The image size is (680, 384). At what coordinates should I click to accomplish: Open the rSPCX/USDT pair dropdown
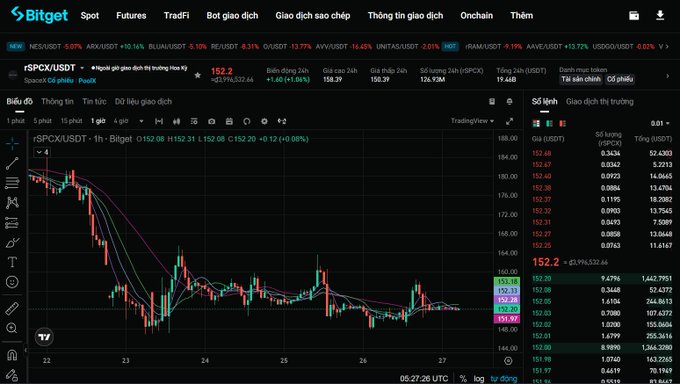coord(82,68)
